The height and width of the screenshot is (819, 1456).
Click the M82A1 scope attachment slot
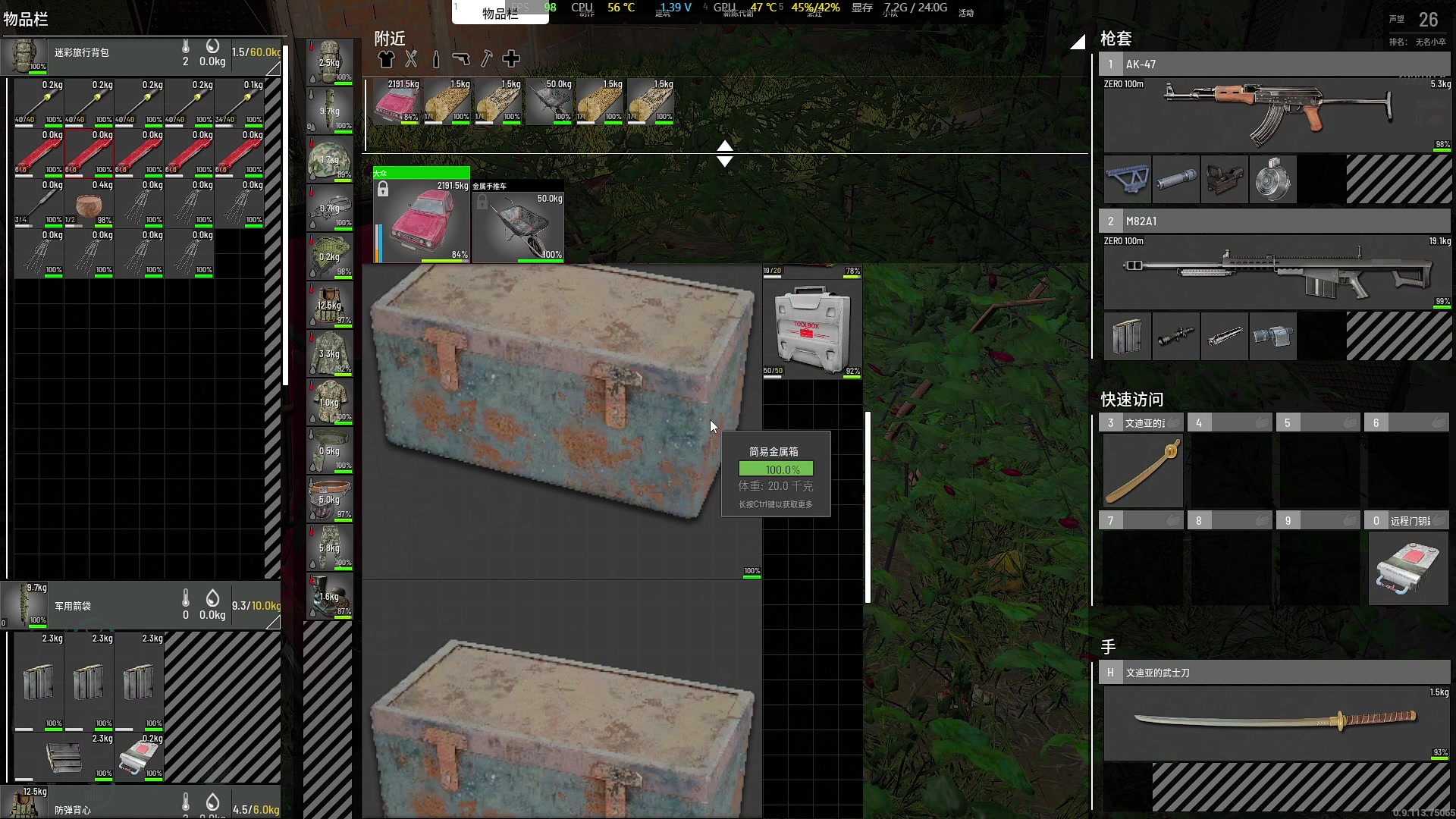[1175, 335]
